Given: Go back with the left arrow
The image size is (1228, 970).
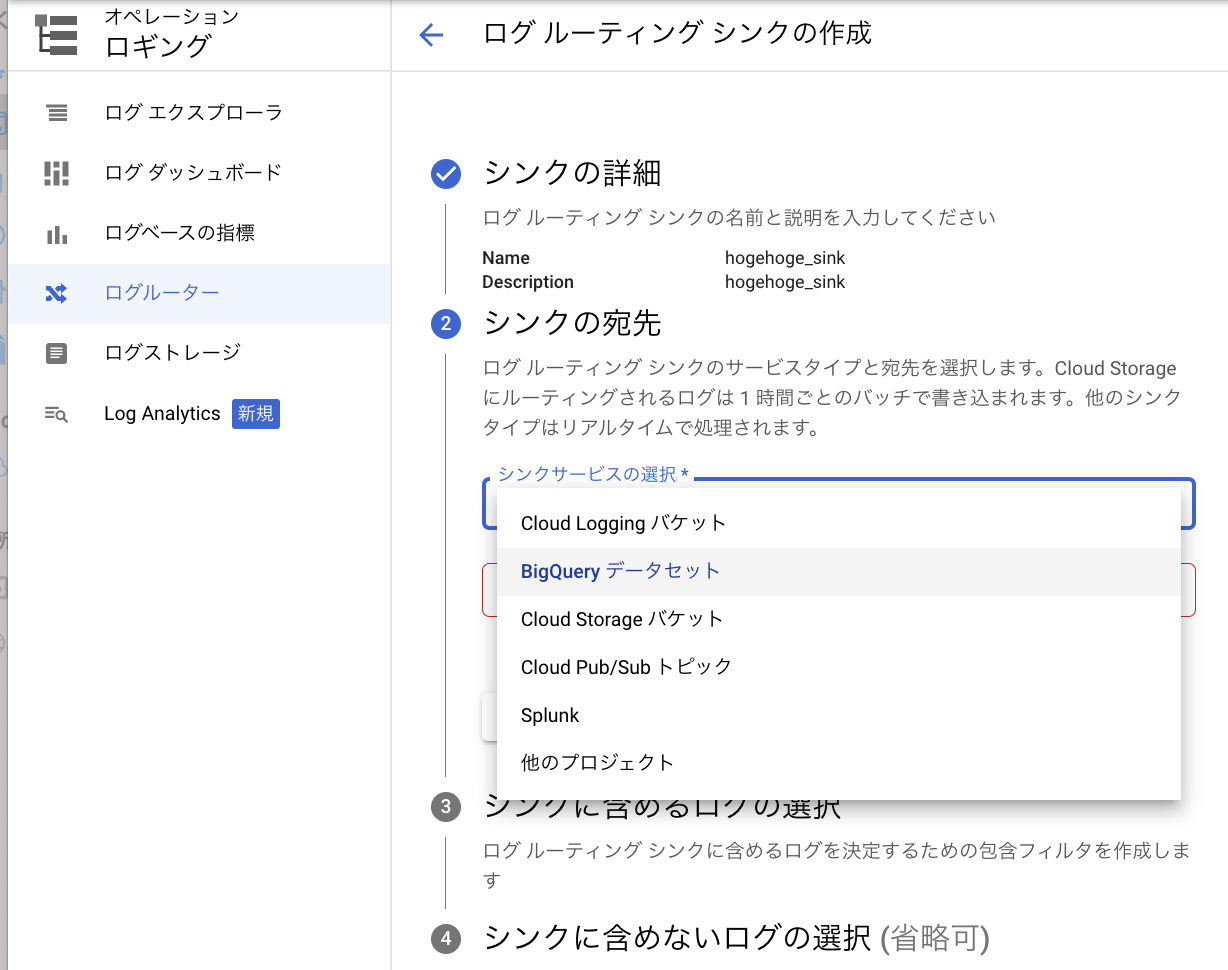Looking at the screenshot, I should tap(431, 35).
